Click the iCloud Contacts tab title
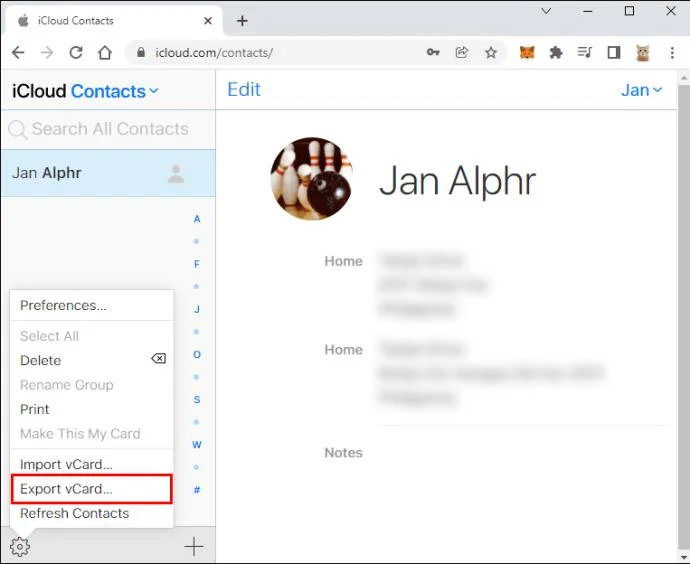690x564 pixels. pos(76,21)
